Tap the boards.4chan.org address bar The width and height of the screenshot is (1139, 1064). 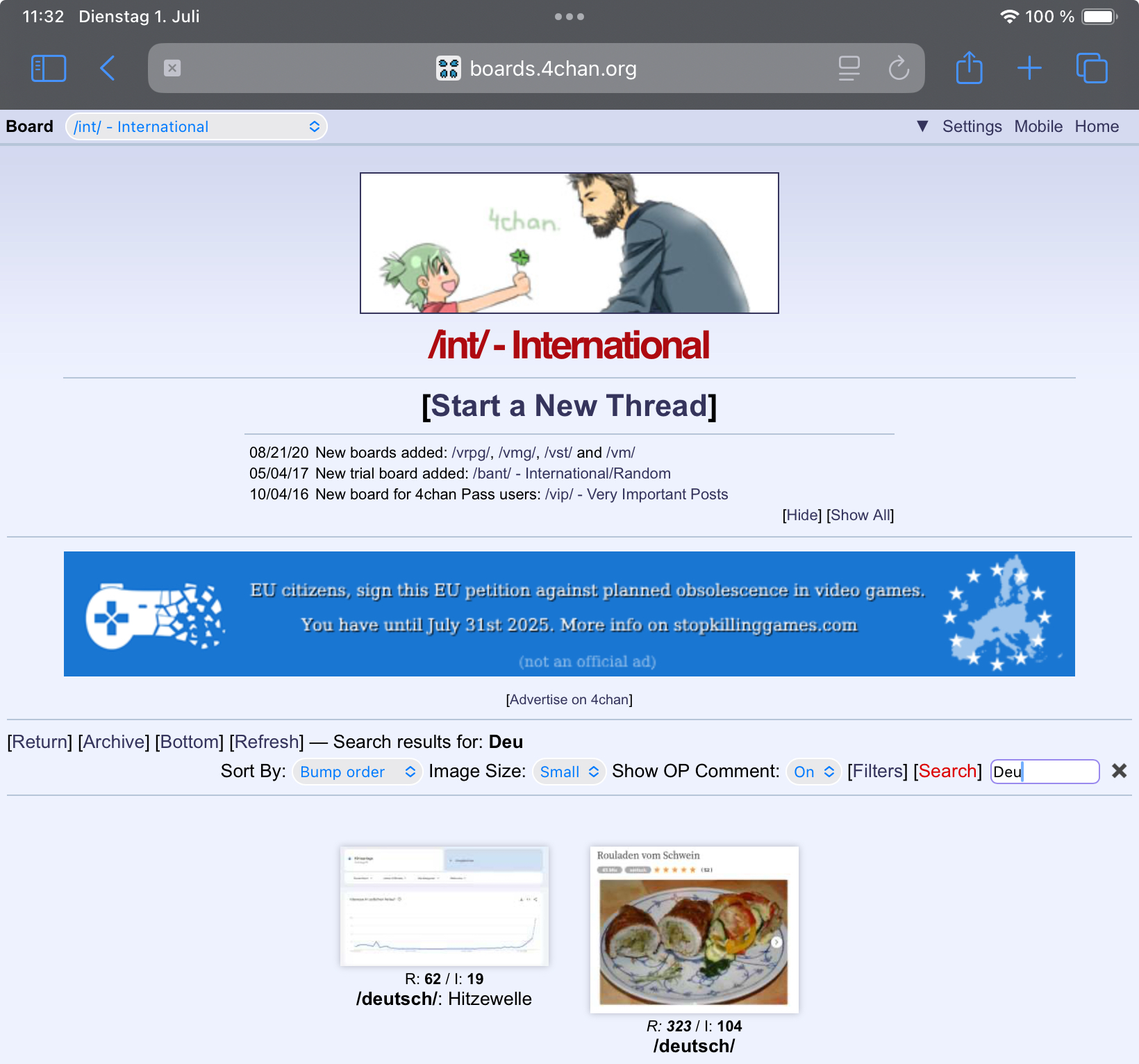click(x=536, y=68)
